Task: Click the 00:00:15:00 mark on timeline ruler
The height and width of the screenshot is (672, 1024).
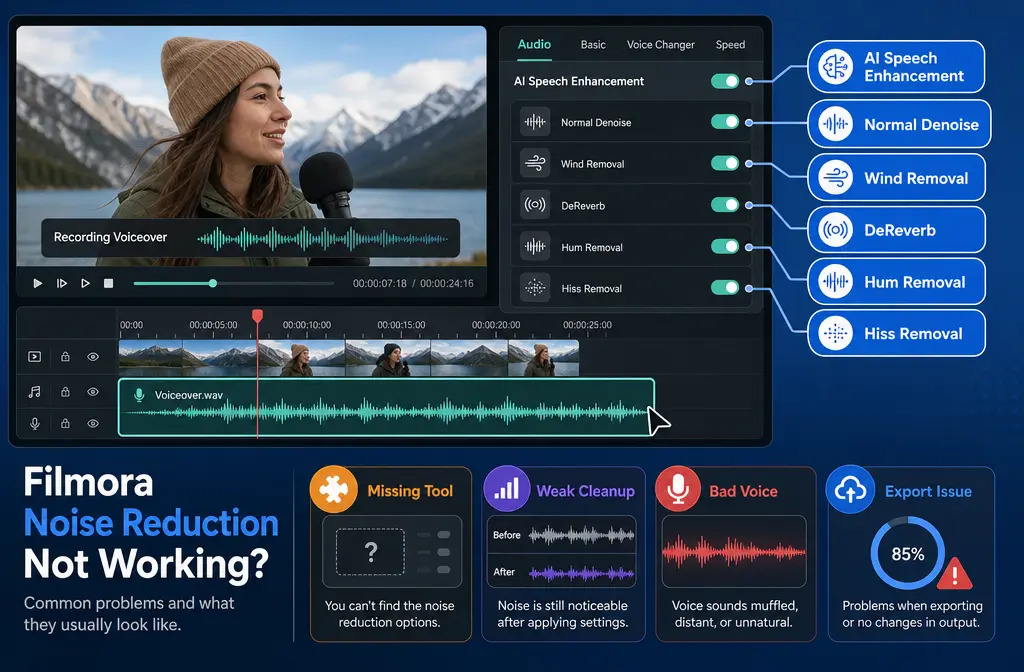Action: pos(401,325)
